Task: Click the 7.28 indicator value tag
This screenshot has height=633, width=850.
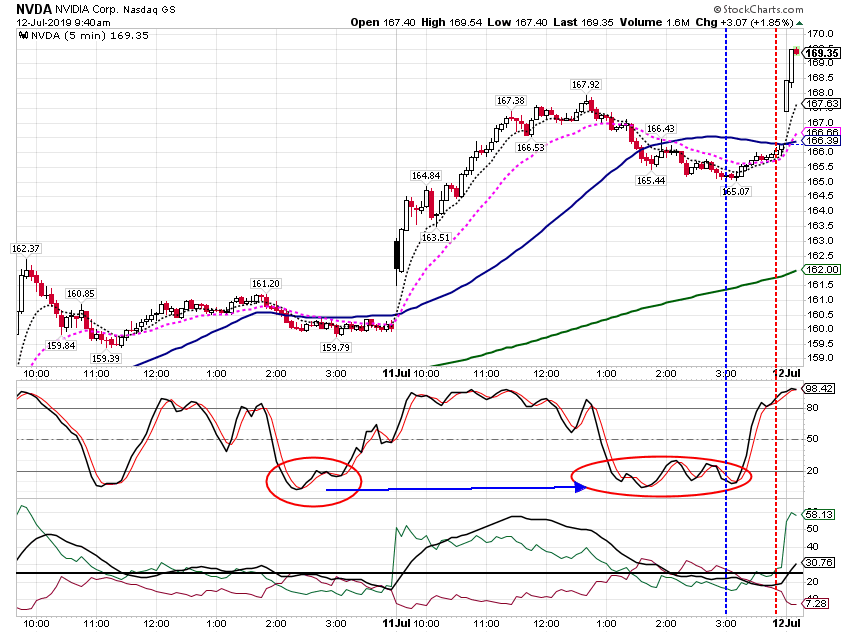Action: [x=816, y=604]
